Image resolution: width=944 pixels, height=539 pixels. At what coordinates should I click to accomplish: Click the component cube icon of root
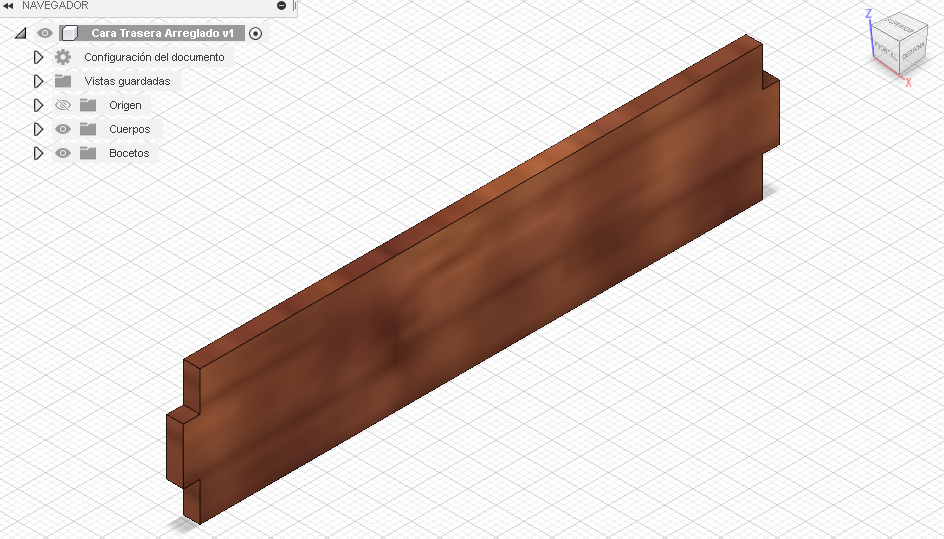70,33
